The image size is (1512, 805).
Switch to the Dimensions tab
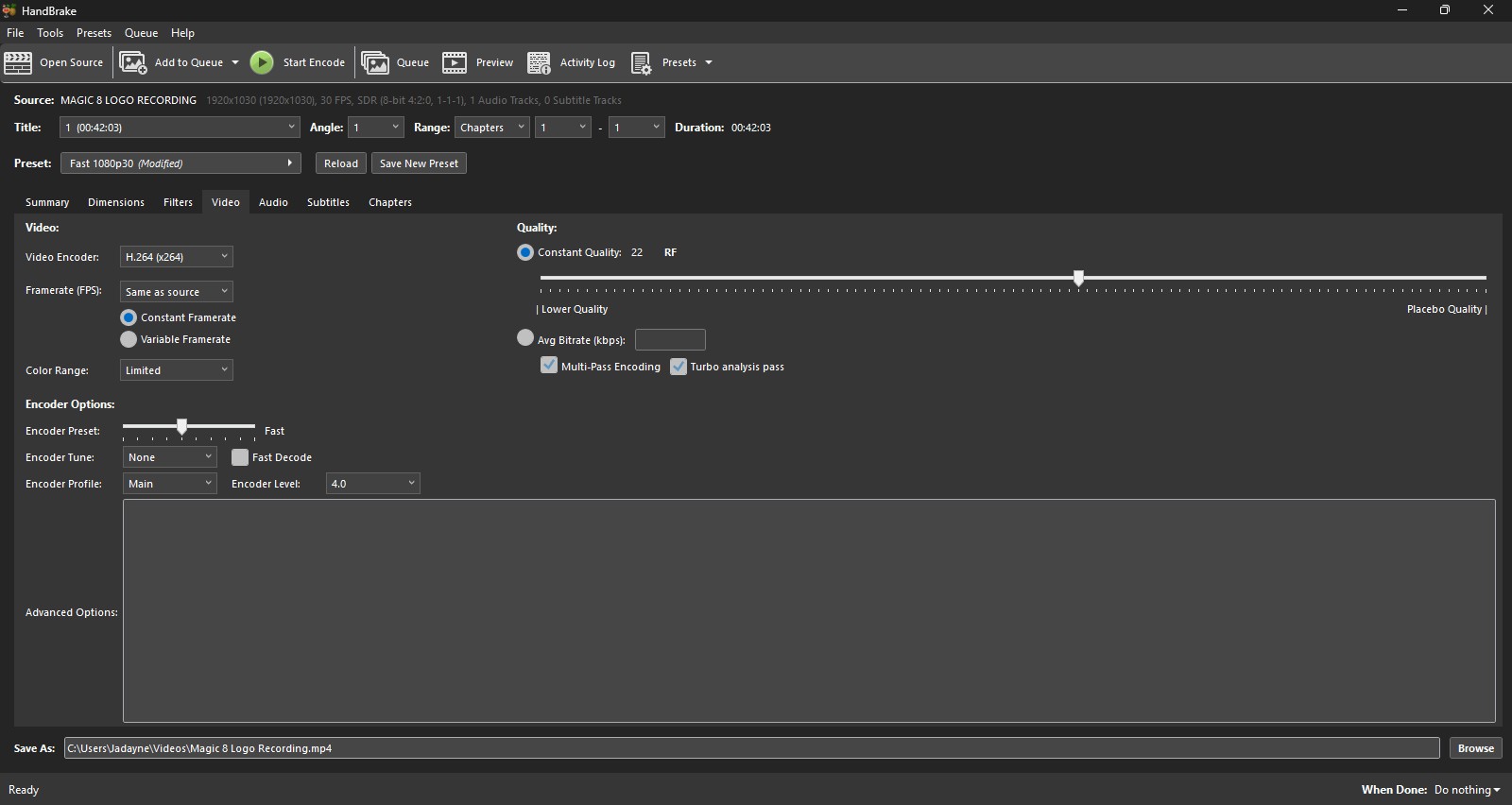click(x=116, y=202)
